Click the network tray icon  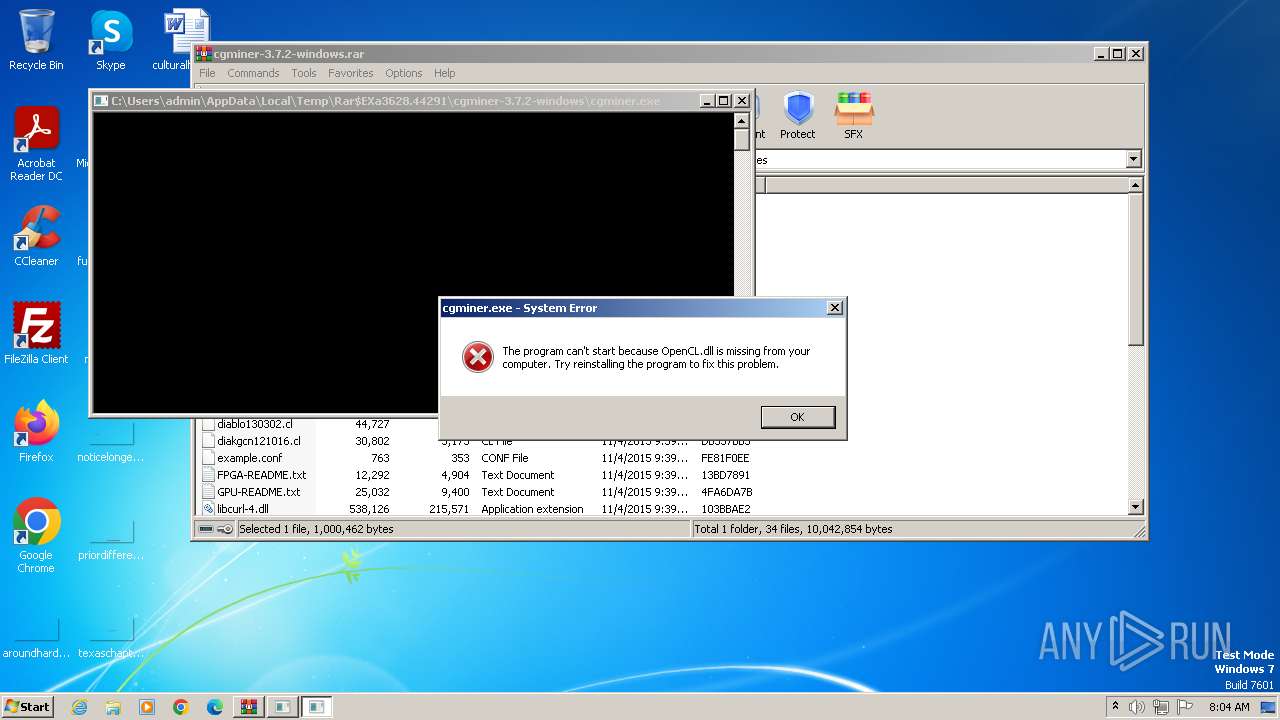pyautogui.click(x=1161, y=707)
